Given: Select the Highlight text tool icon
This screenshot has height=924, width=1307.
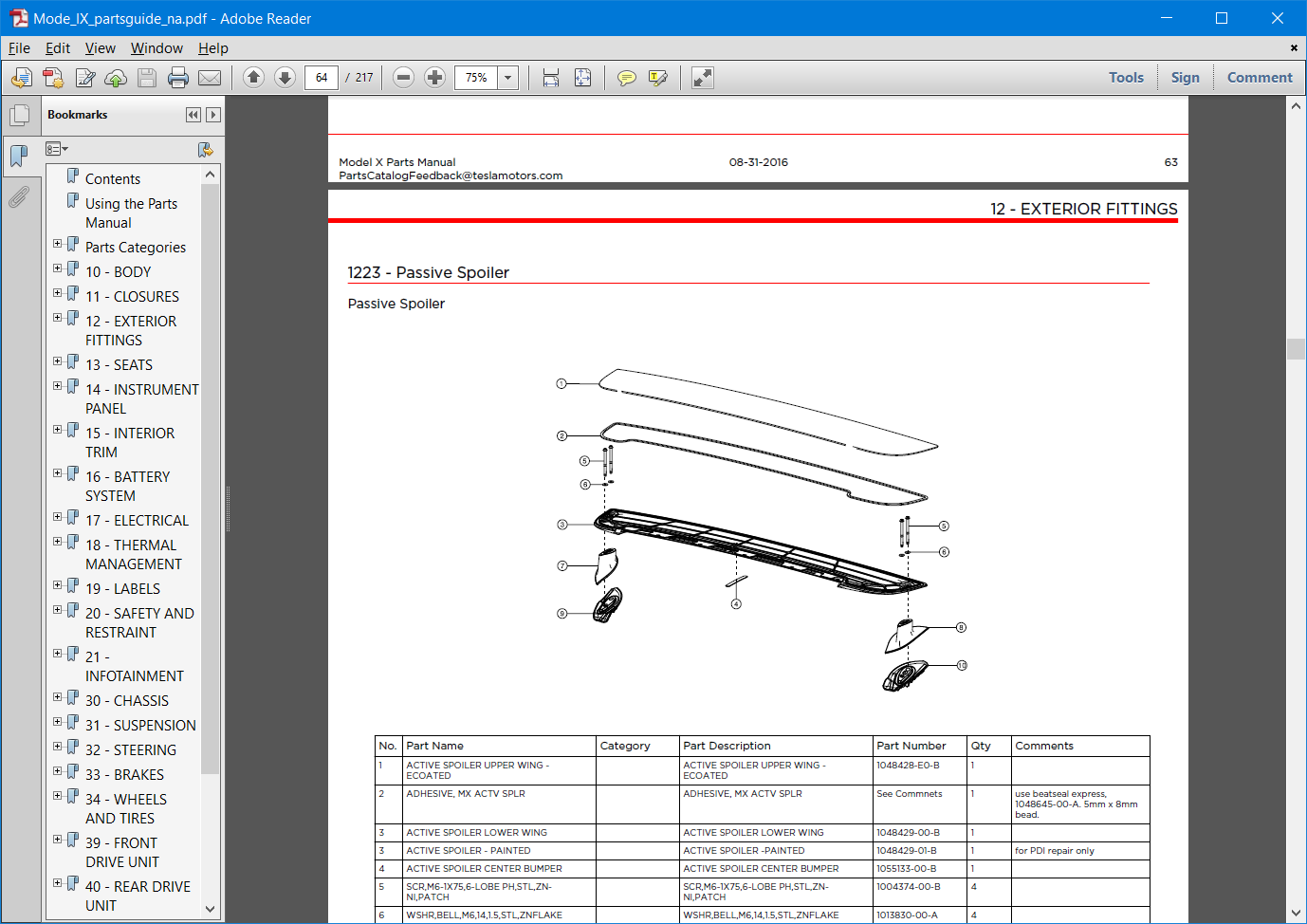Looking at the screenshot, I should 658,77.
